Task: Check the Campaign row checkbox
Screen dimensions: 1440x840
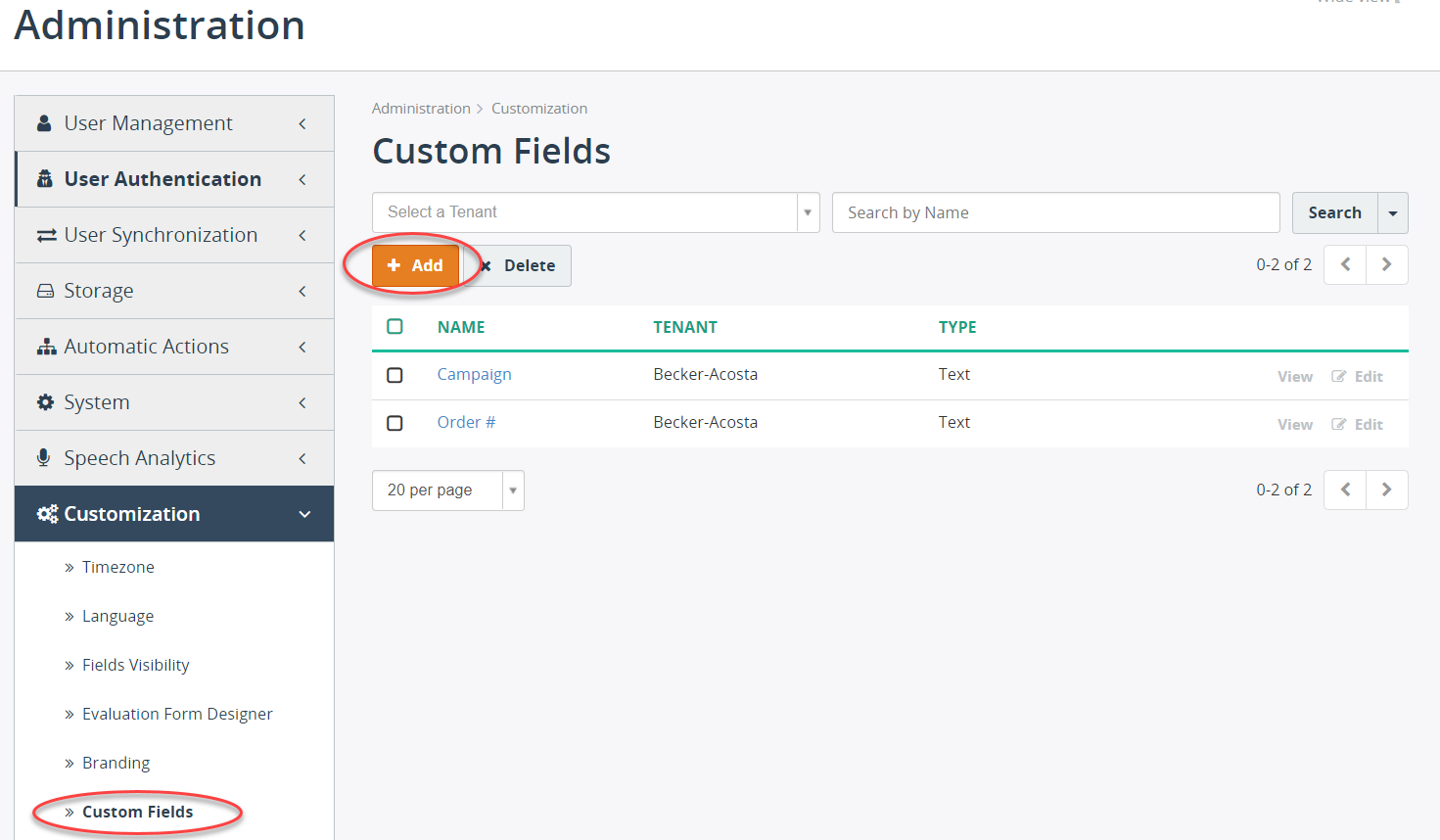Action: tap(395, 375)
